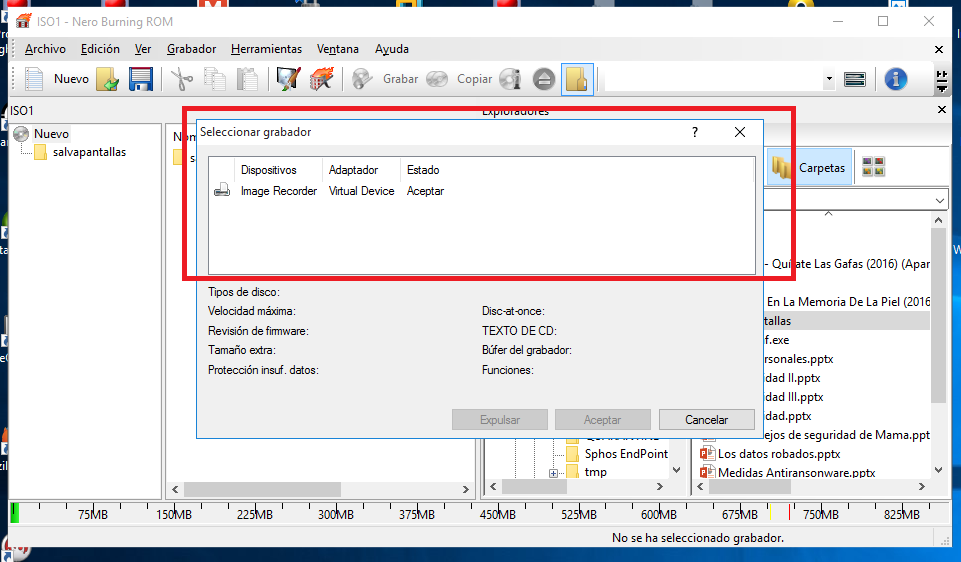
Task: Select the Nuevo root tree item
Action: [x=51, y=134]
